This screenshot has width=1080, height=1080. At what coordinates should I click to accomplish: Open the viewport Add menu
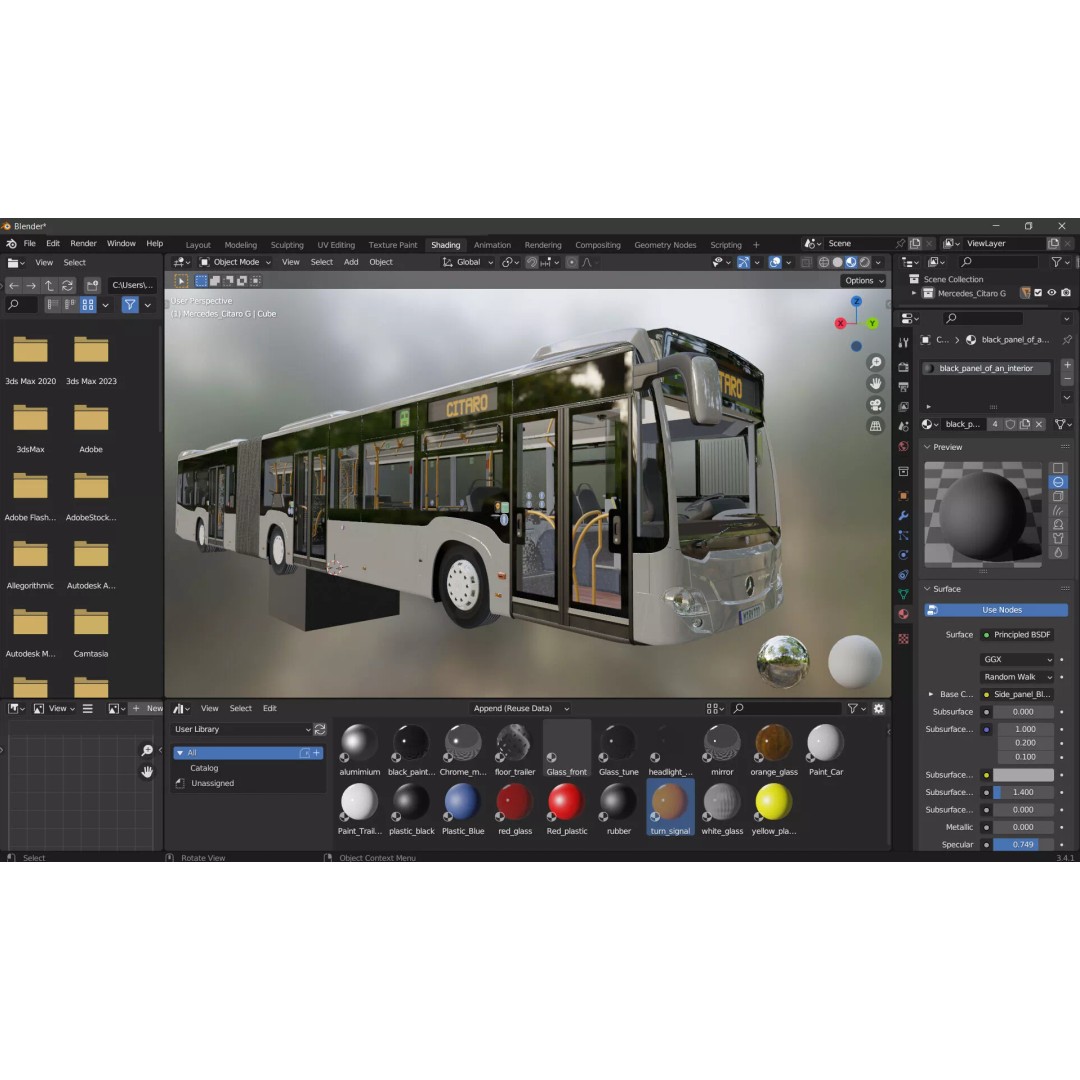tap(351, 262)
